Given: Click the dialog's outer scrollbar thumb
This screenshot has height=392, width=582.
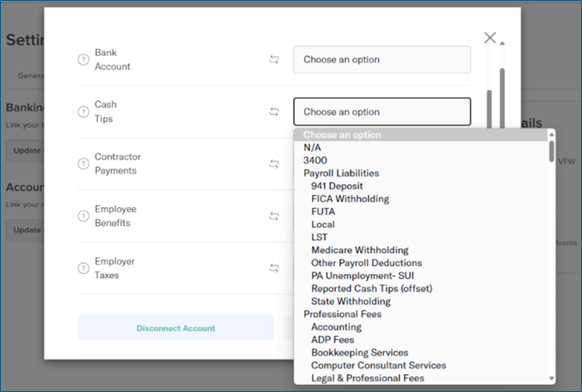Looking at the screenshot, I should (x=502, y=98).
